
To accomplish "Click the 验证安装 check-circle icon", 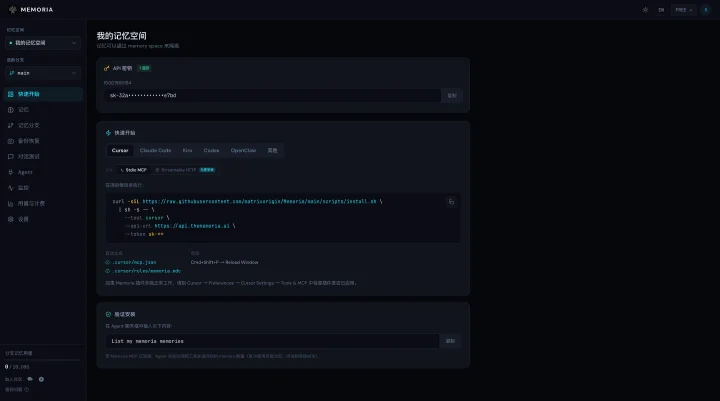I will coord(108,315).
